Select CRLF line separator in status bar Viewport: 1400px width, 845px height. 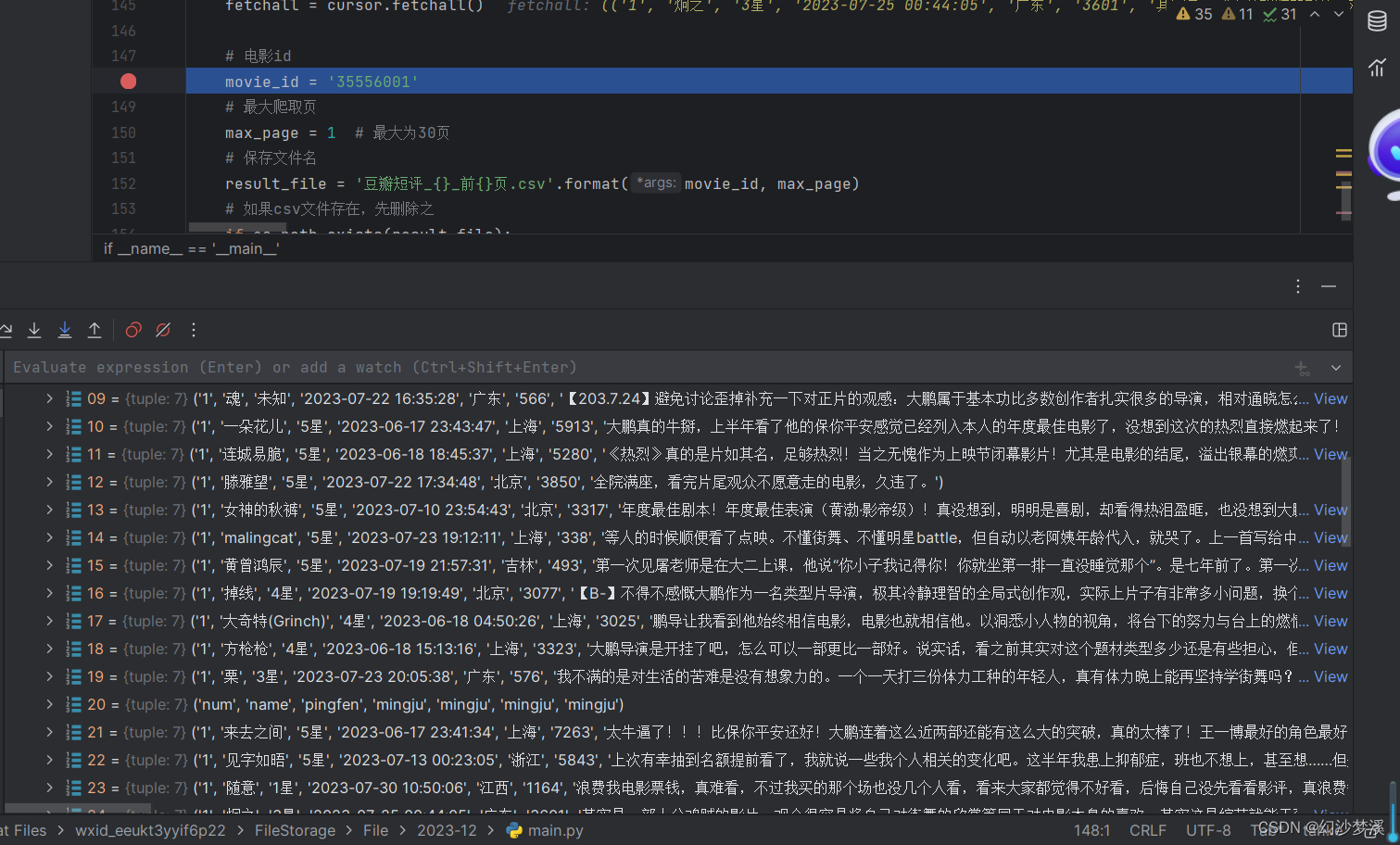1148,830
